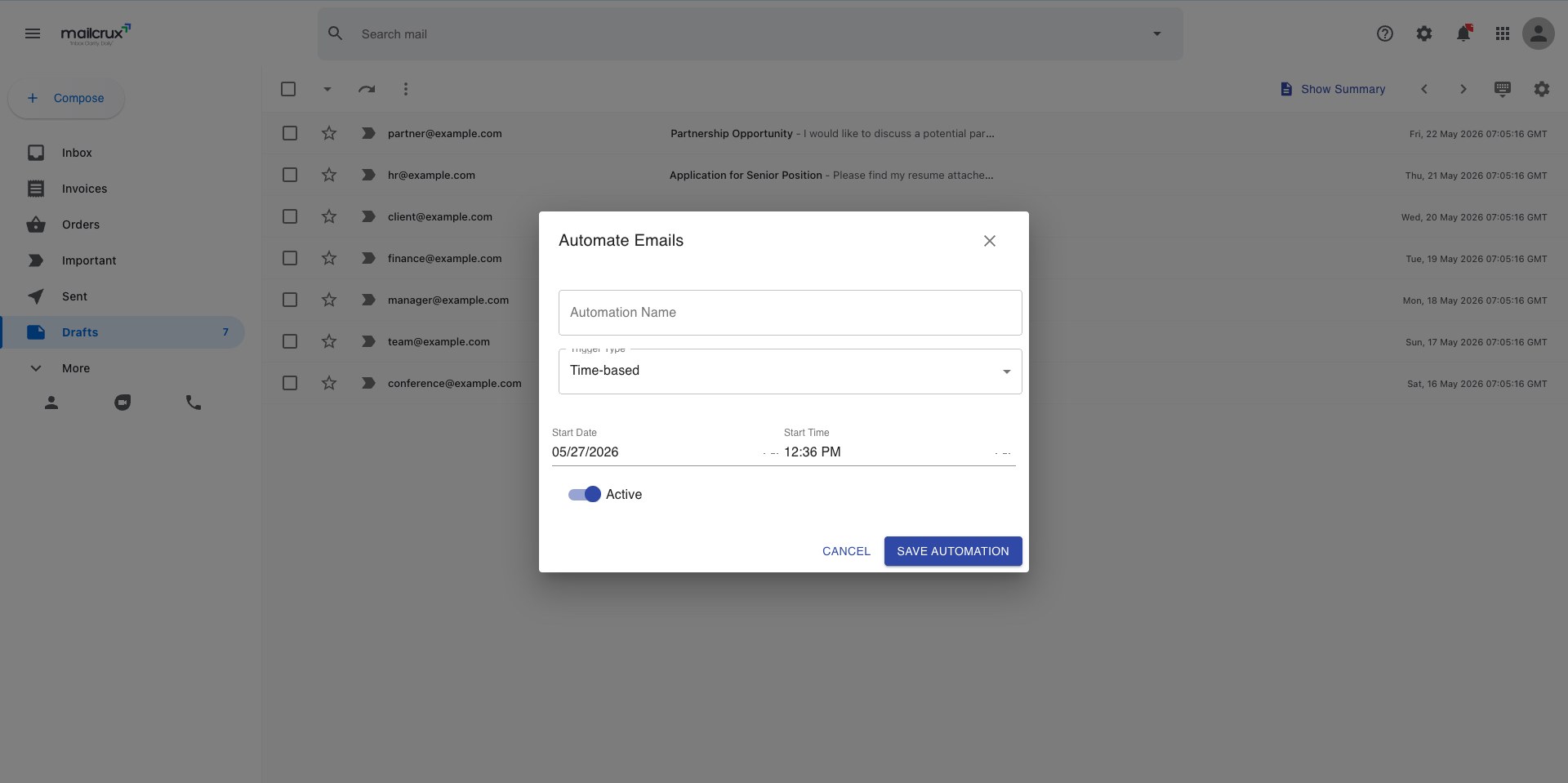Mark manager@example.com email as important
Screen dimensions: 1568x783
coord(368,300)
